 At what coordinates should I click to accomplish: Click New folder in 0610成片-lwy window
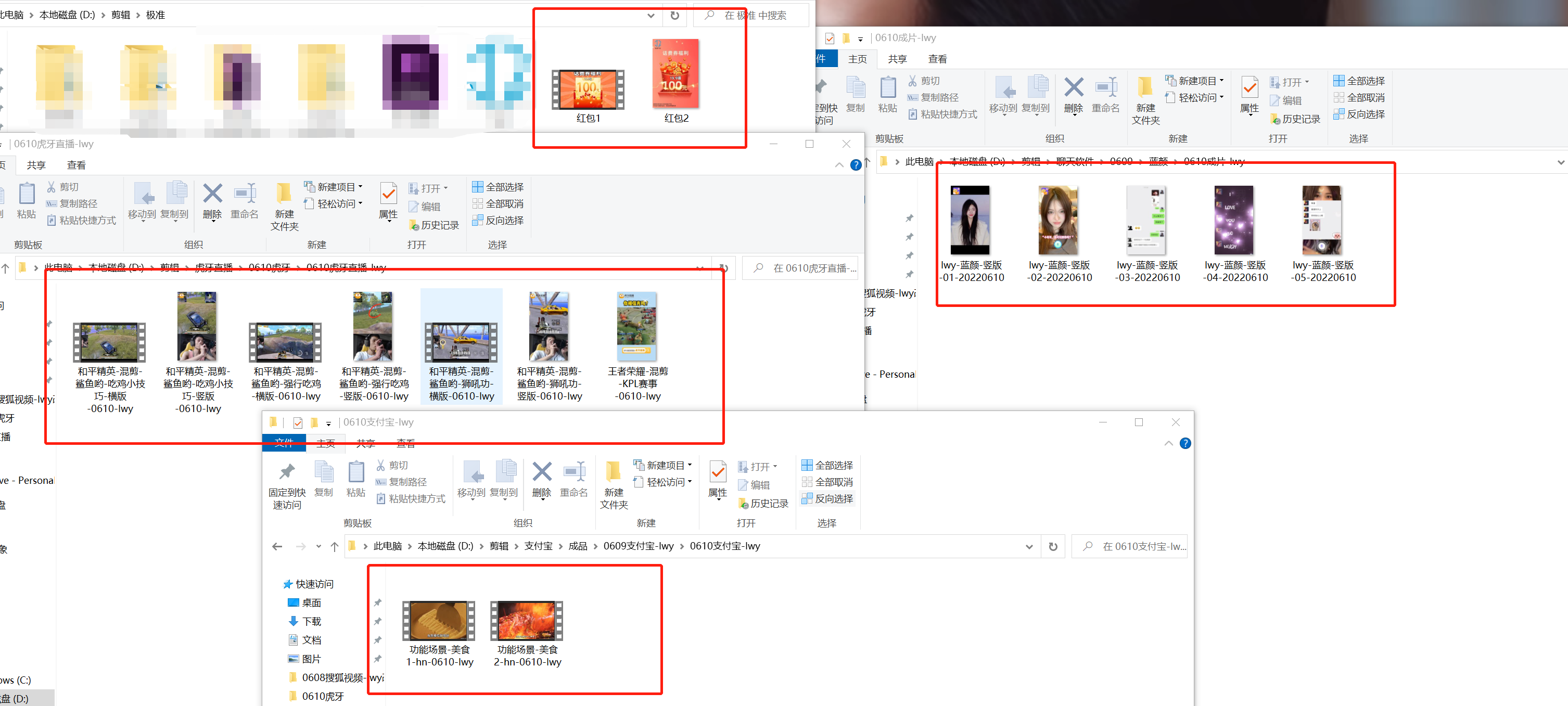(x=1145, y=101)
